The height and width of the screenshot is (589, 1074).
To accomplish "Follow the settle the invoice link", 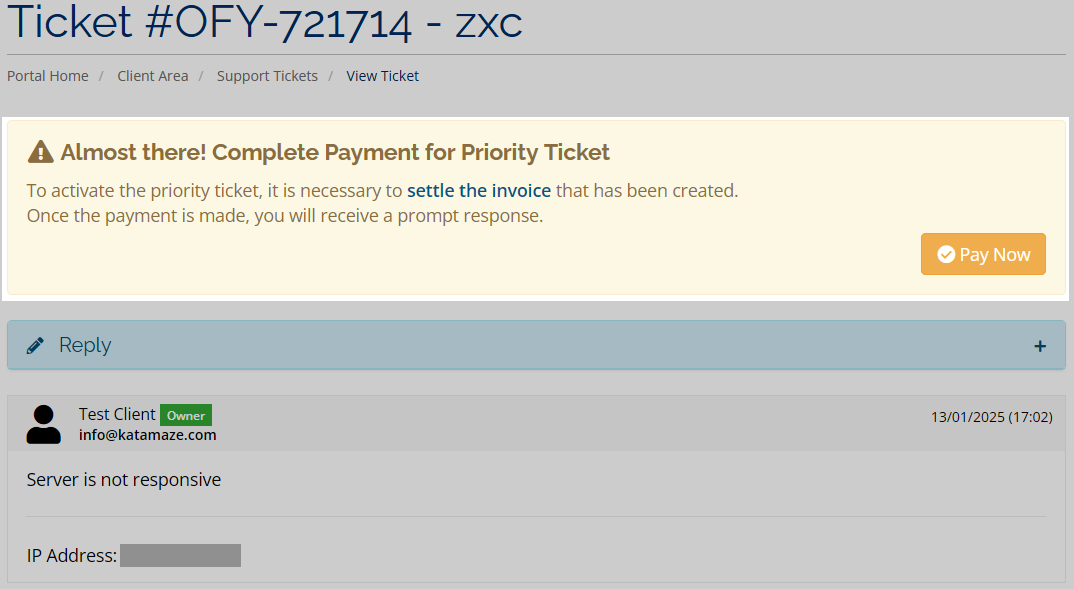I will (x=479, y=190).
